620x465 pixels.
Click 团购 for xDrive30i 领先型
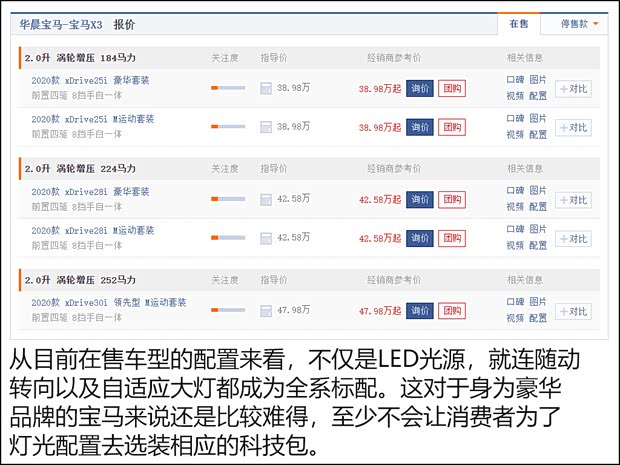[x=452, y=311]
